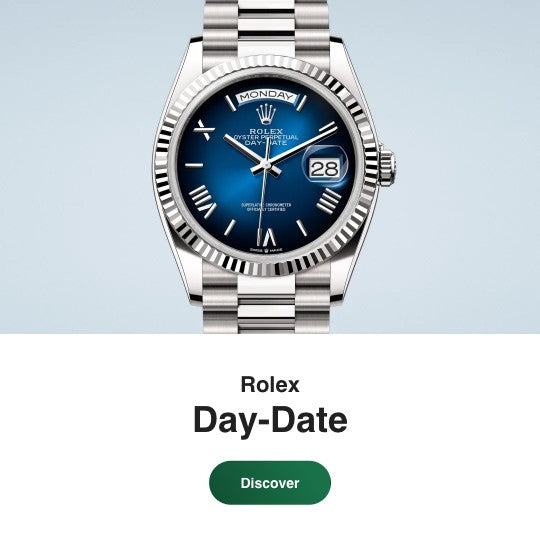Click the tip of the minute hand
The image size is (540, 540).
point(335,129)
